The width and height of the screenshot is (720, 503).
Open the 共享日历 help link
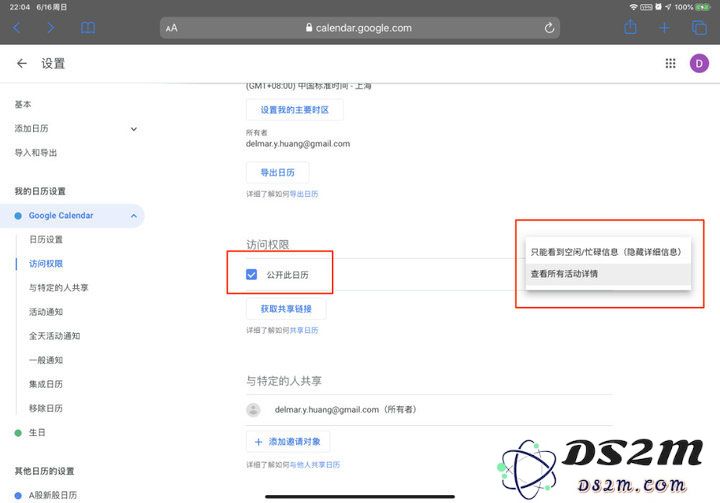[304, 330]
